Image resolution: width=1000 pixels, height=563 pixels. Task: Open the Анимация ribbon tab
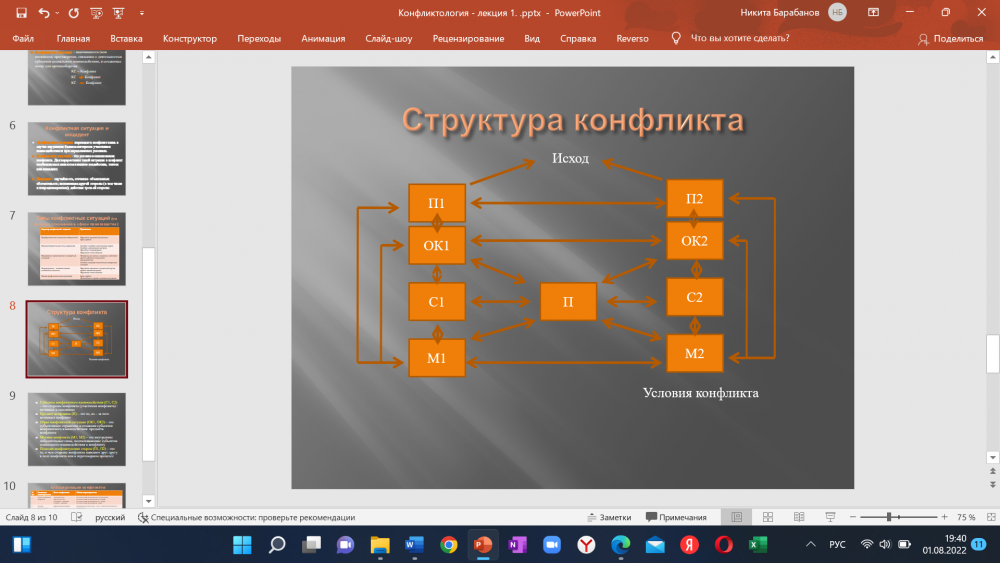[x=323, y=38]
